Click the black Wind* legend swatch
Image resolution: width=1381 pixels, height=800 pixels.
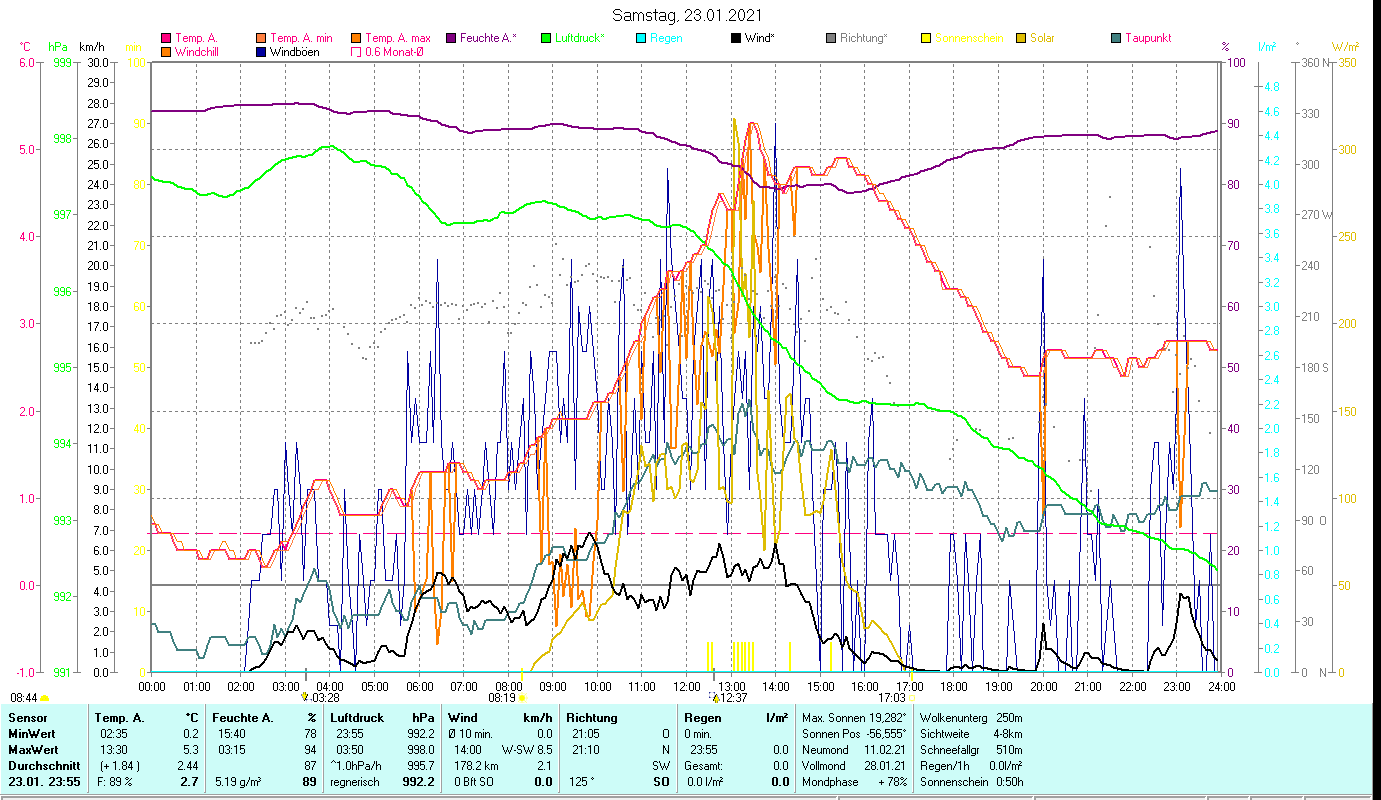point(736,38)
